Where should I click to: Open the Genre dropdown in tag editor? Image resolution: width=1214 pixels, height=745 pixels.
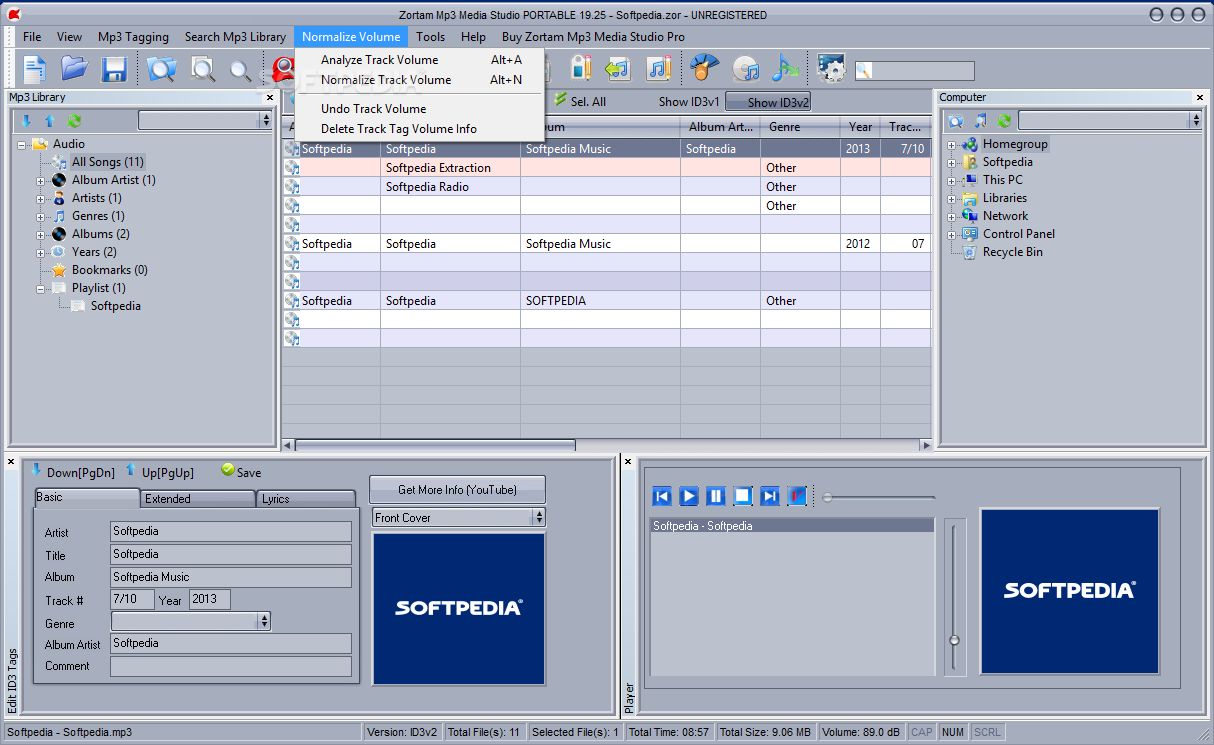[264, 622]
